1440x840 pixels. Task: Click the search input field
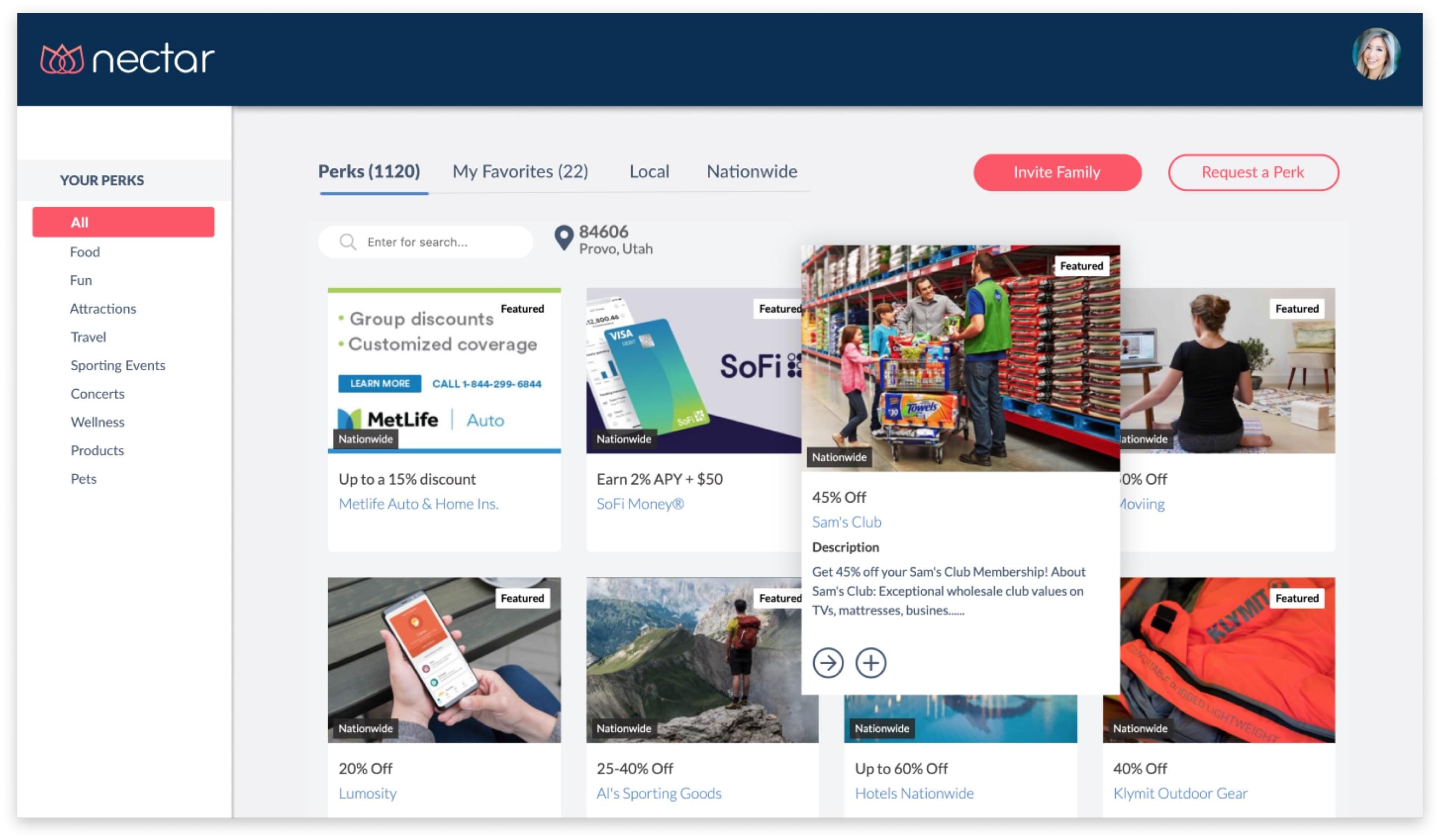click(x=428, y=241)
